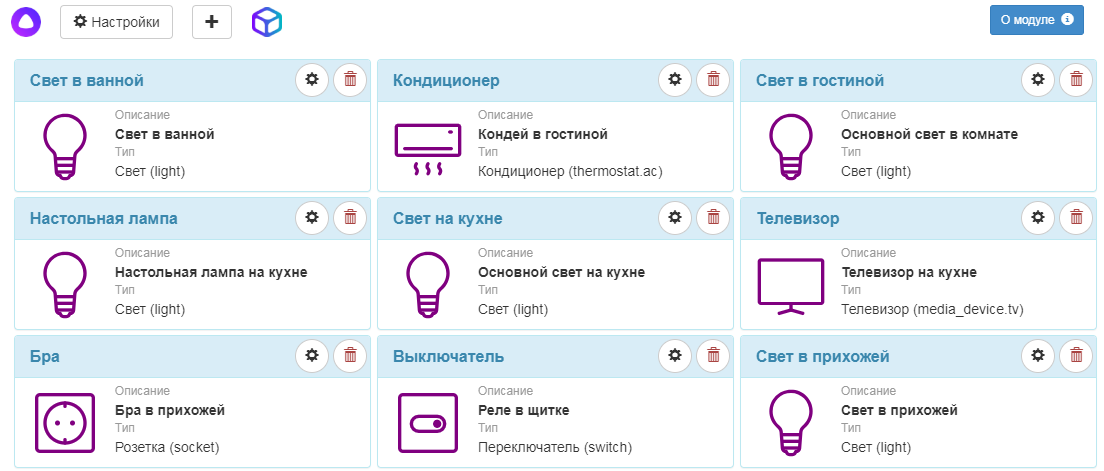Click the air conditioner device icon
Screen dimensions: 1104x471
[428, 149]
